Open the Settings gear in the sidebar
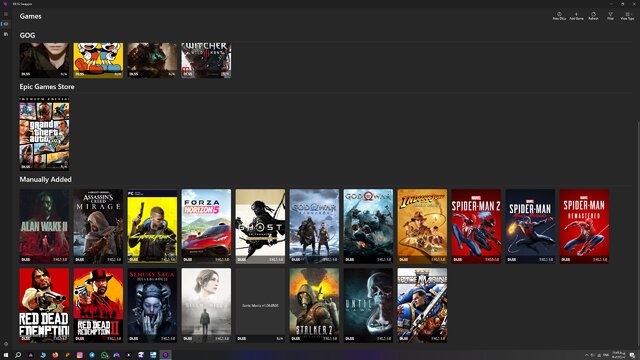This screenshot has width=640, height=360. tap(6, 344)
